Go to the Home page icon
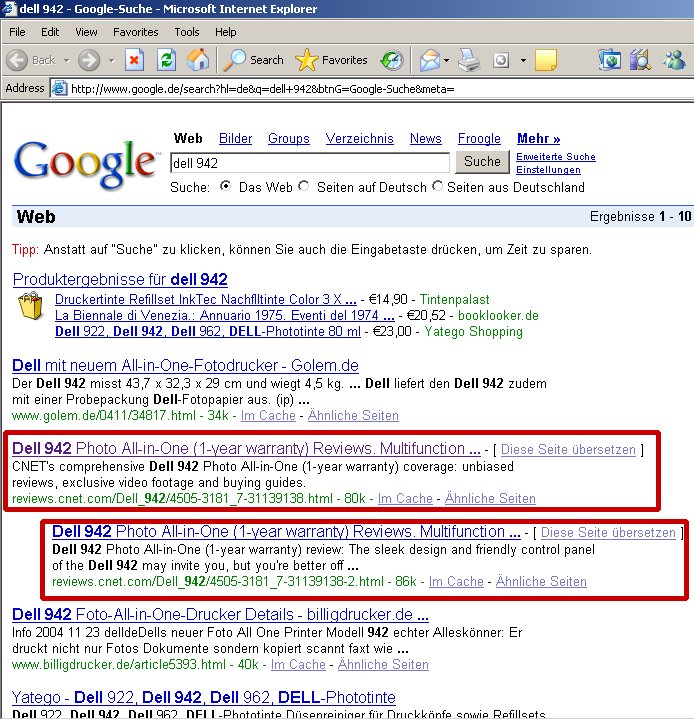694x720 pixels. tap(198, 60)
